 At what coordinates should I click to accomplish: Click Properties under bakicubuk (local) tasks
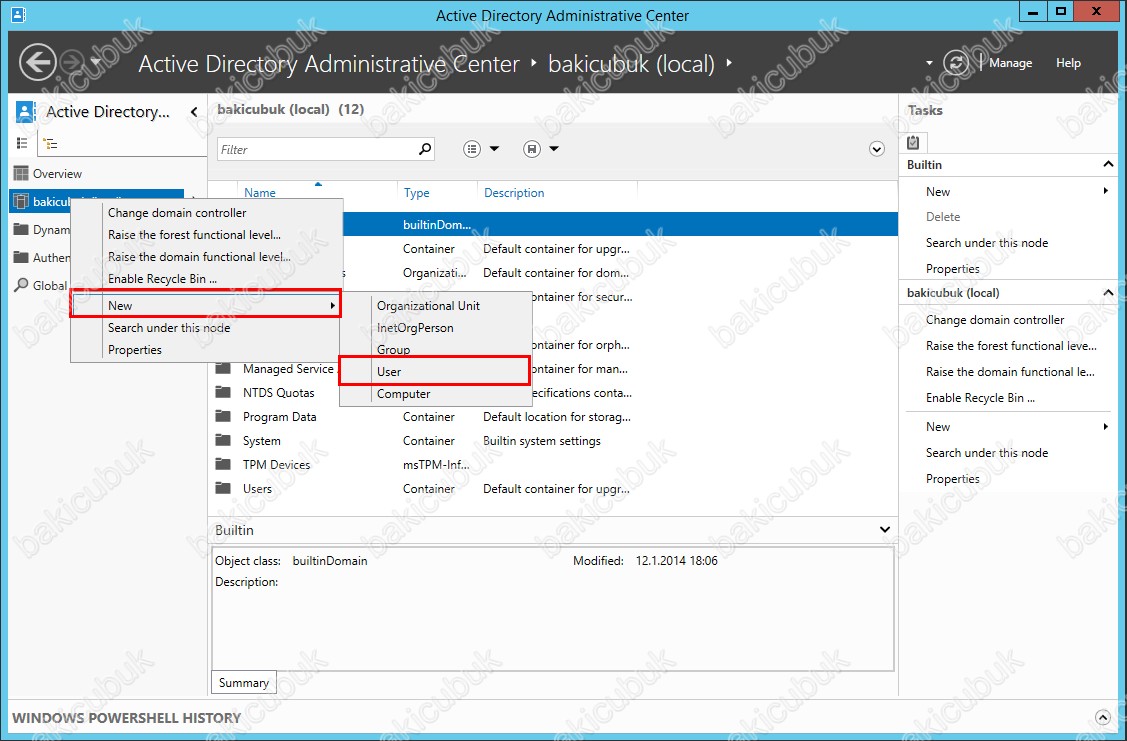952,479
